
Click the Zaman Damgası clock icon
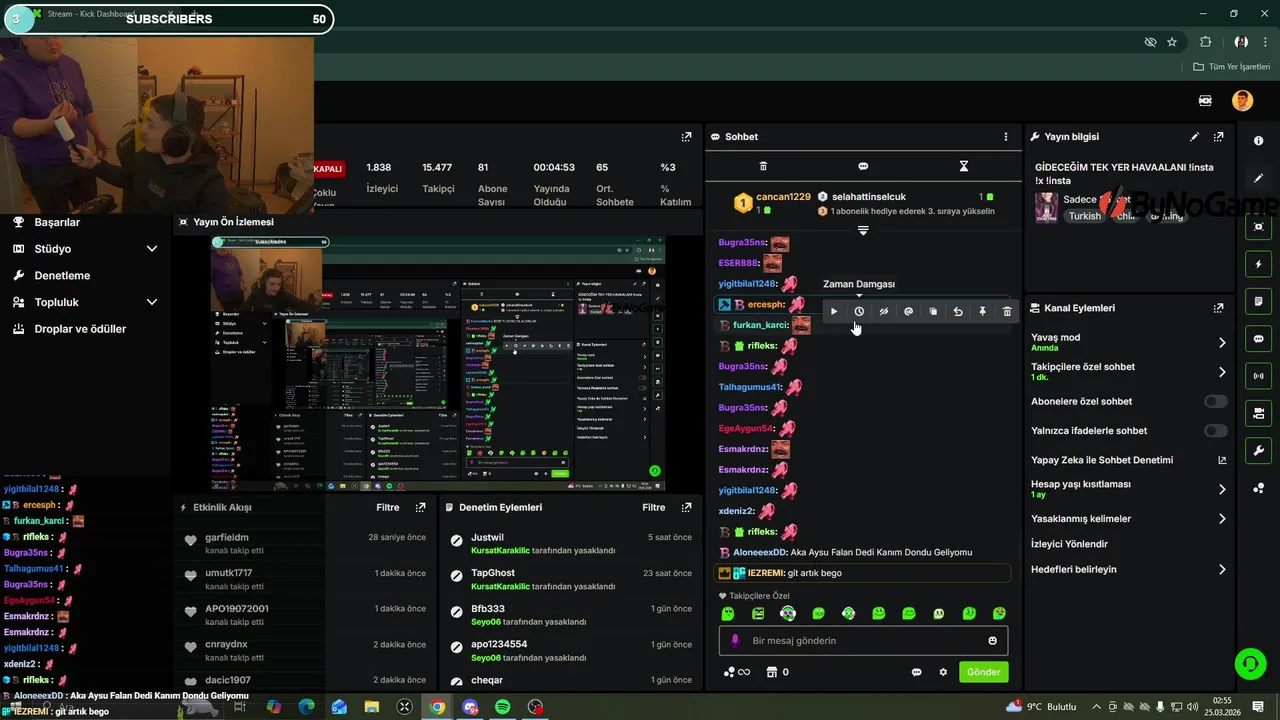tap(859, 311)
